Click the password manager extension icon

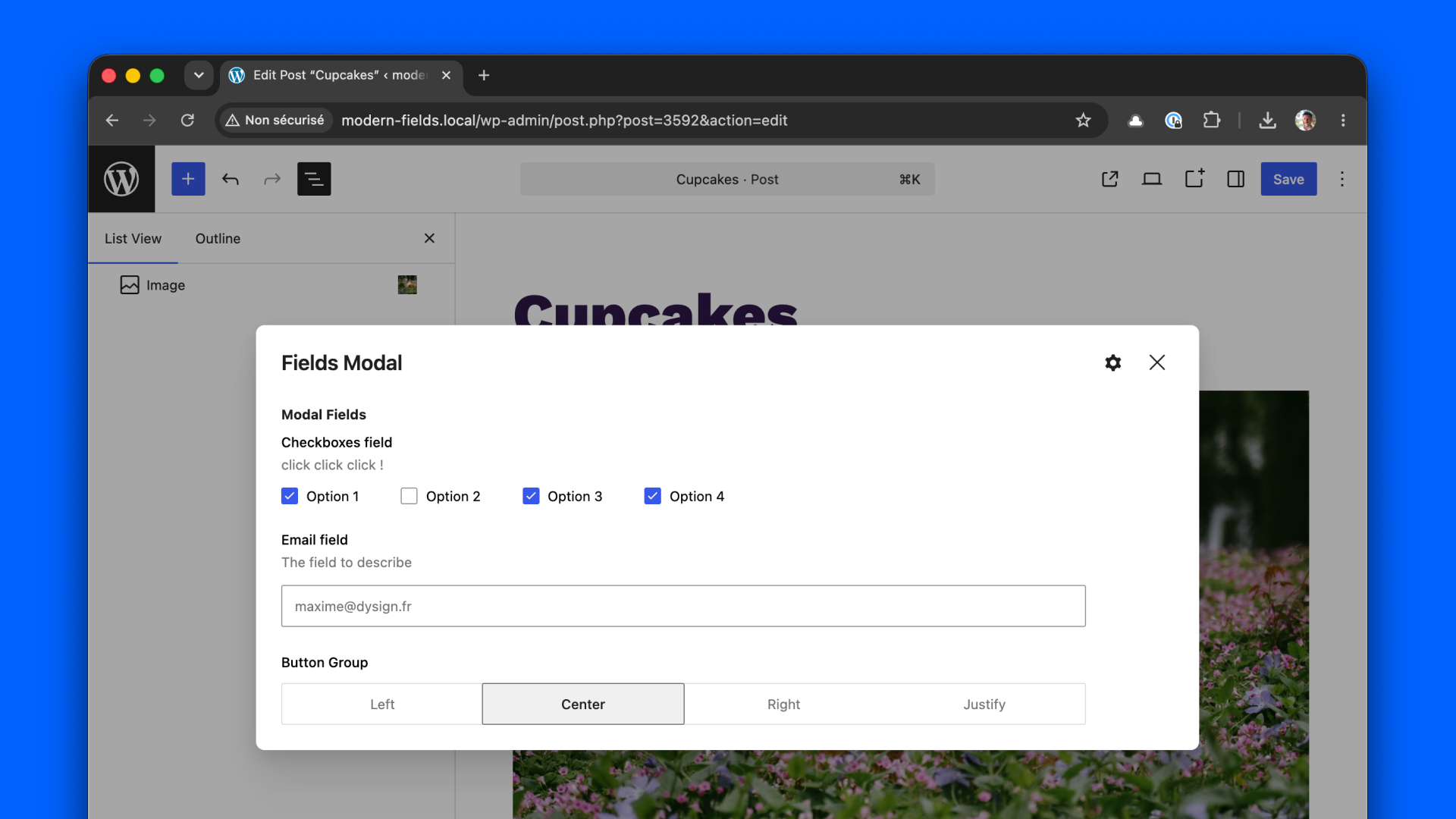click(x=1173, y=120)
